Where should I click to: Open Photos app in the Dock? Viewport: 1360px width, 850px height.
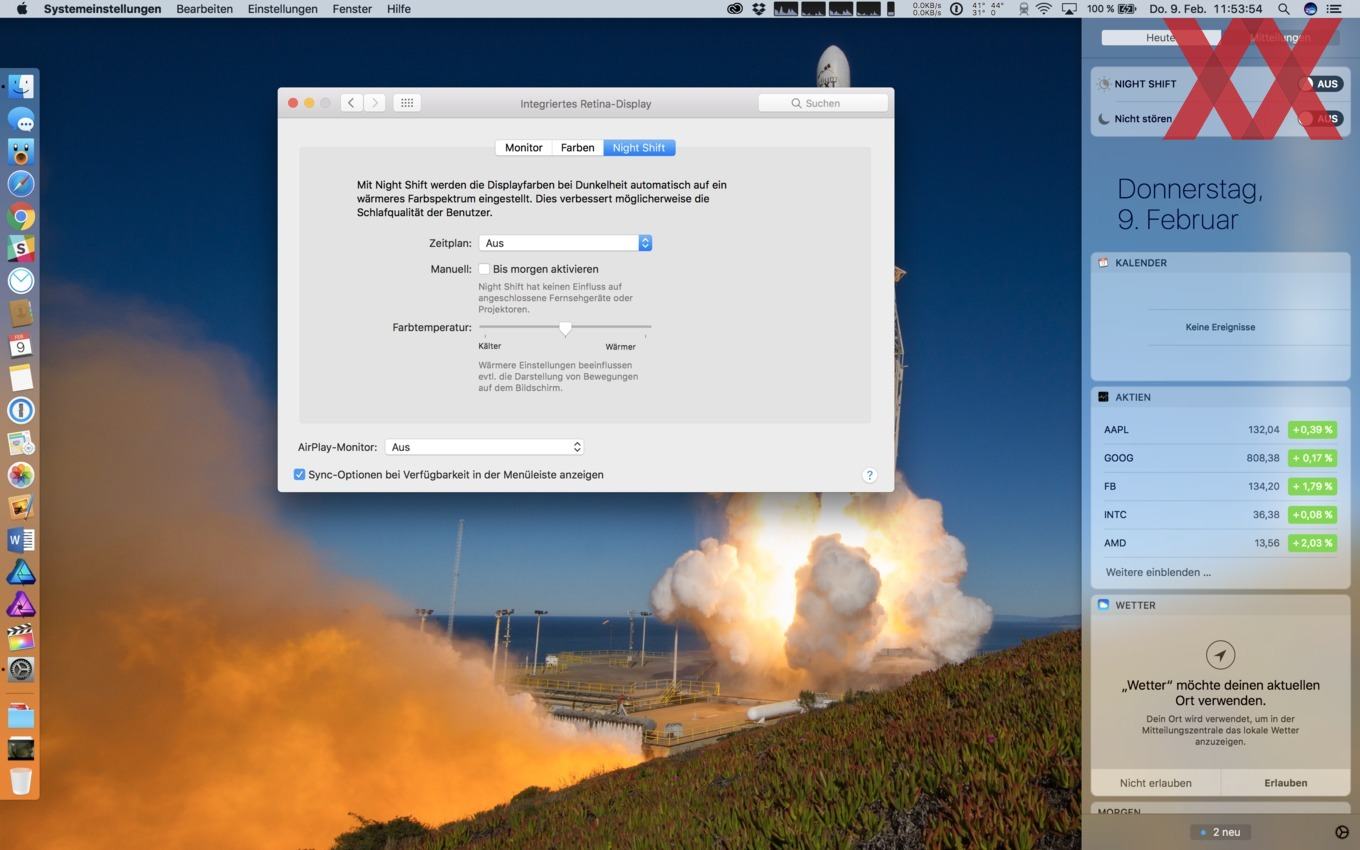[x=21, y=475]
